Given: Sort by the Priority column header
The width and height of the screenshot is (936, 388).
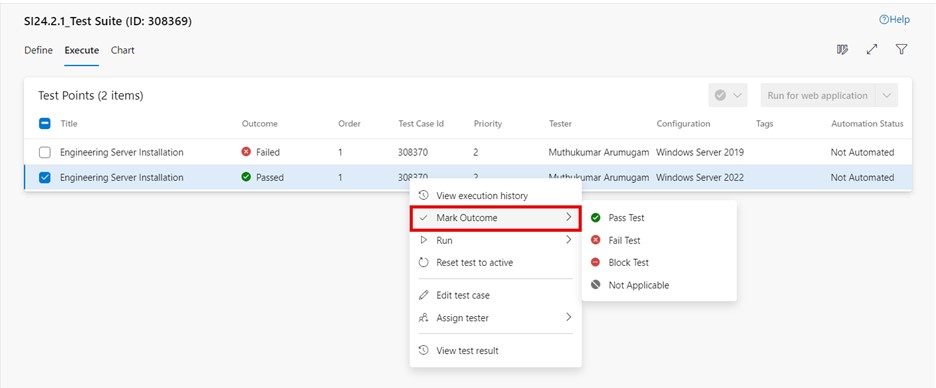Looking at the screenshot, I should (x=488, y=124).
